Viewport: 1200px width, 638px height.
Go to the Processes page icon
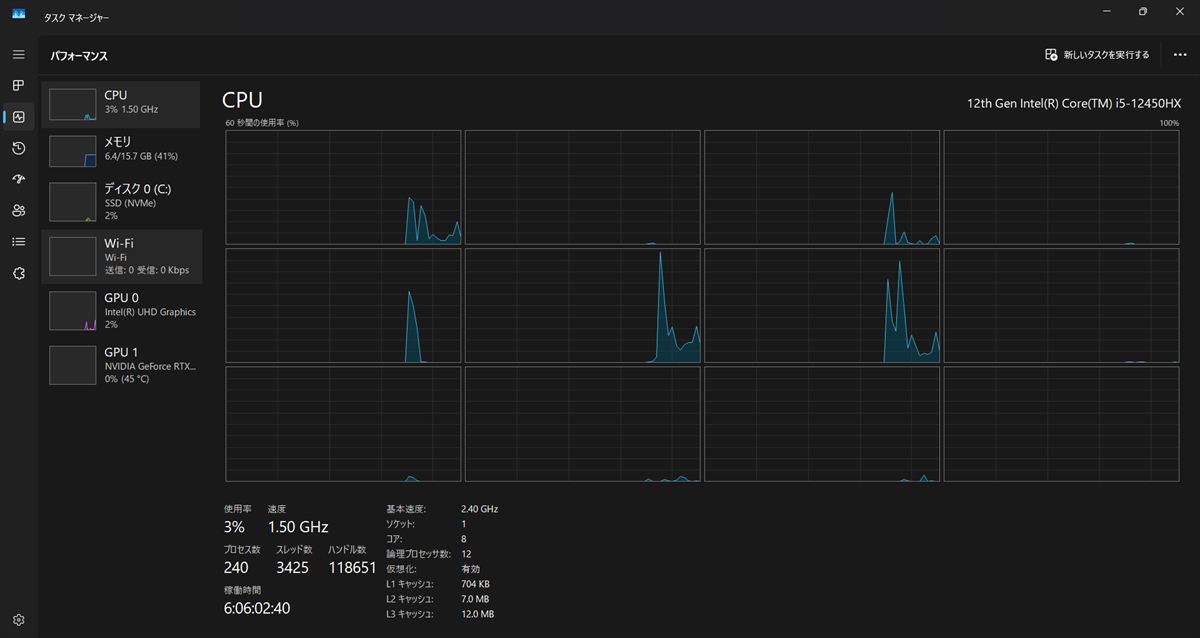pos(18,86)
